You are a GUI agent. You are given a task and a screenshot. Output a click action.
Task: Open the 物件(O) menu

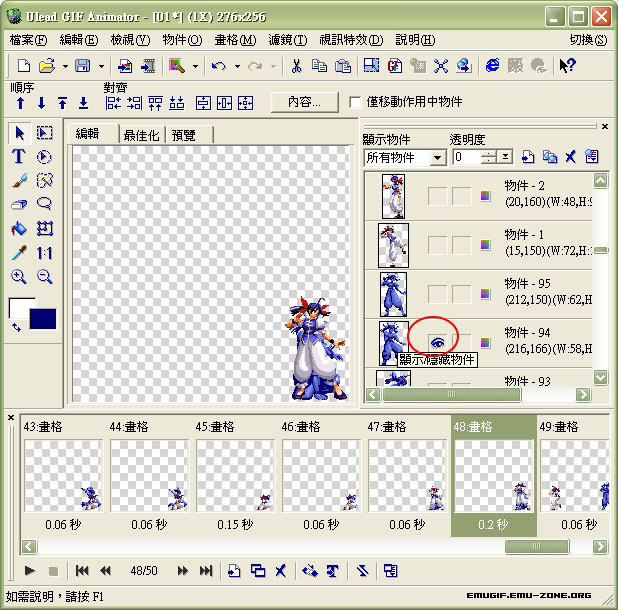(182, 40)
